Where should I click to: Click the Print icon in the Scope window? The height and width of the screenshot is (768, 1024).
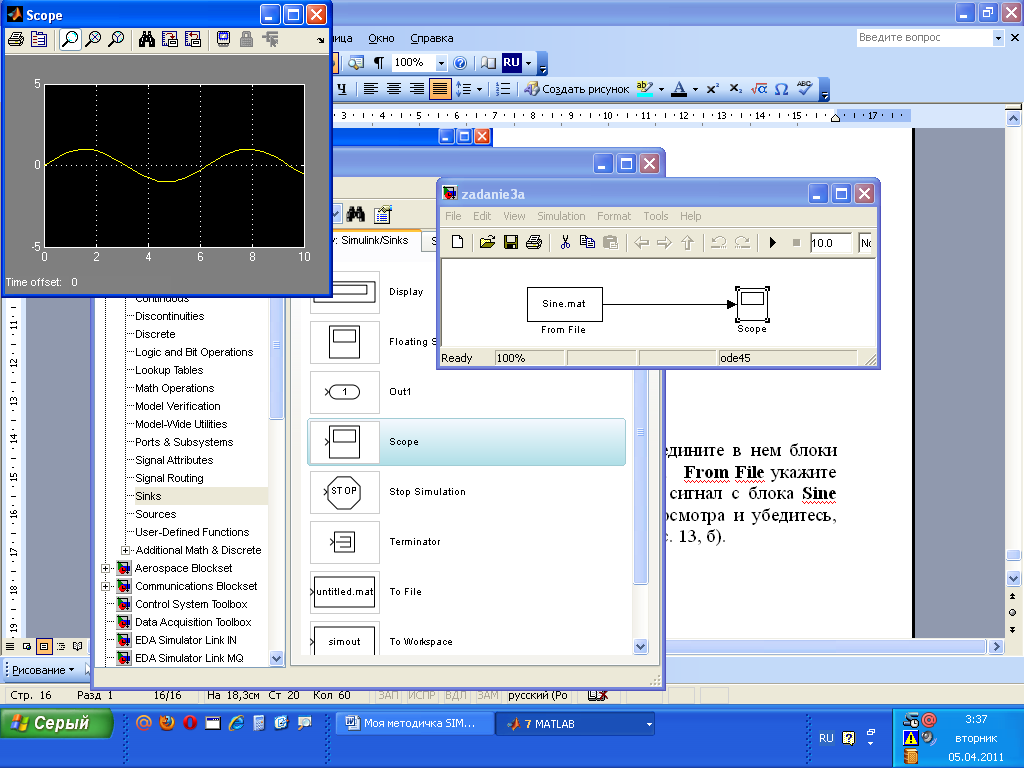pyautogui.click(x=16, y=39)
